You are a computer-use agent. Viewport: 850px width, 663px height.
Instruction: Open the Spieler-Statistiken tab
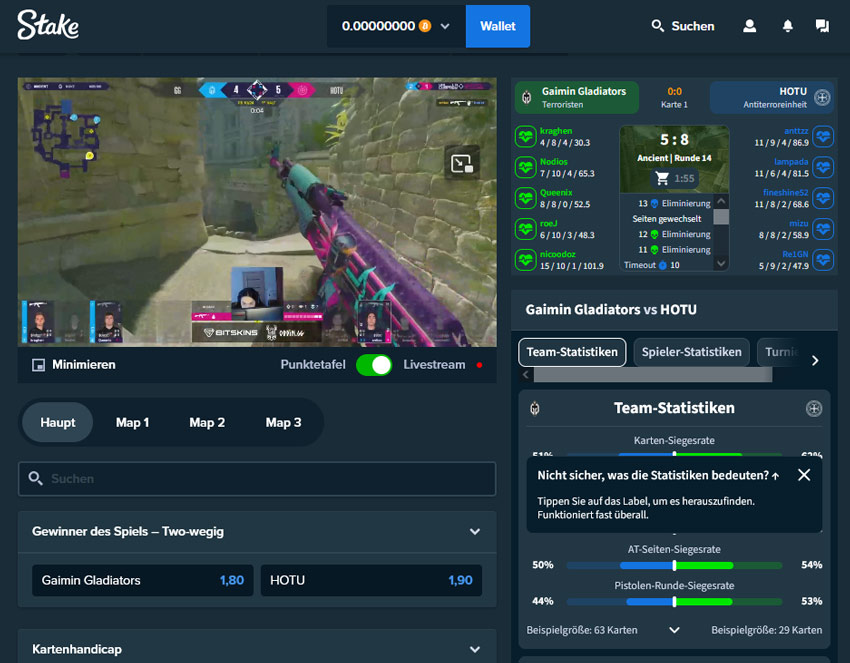[691, 352]
